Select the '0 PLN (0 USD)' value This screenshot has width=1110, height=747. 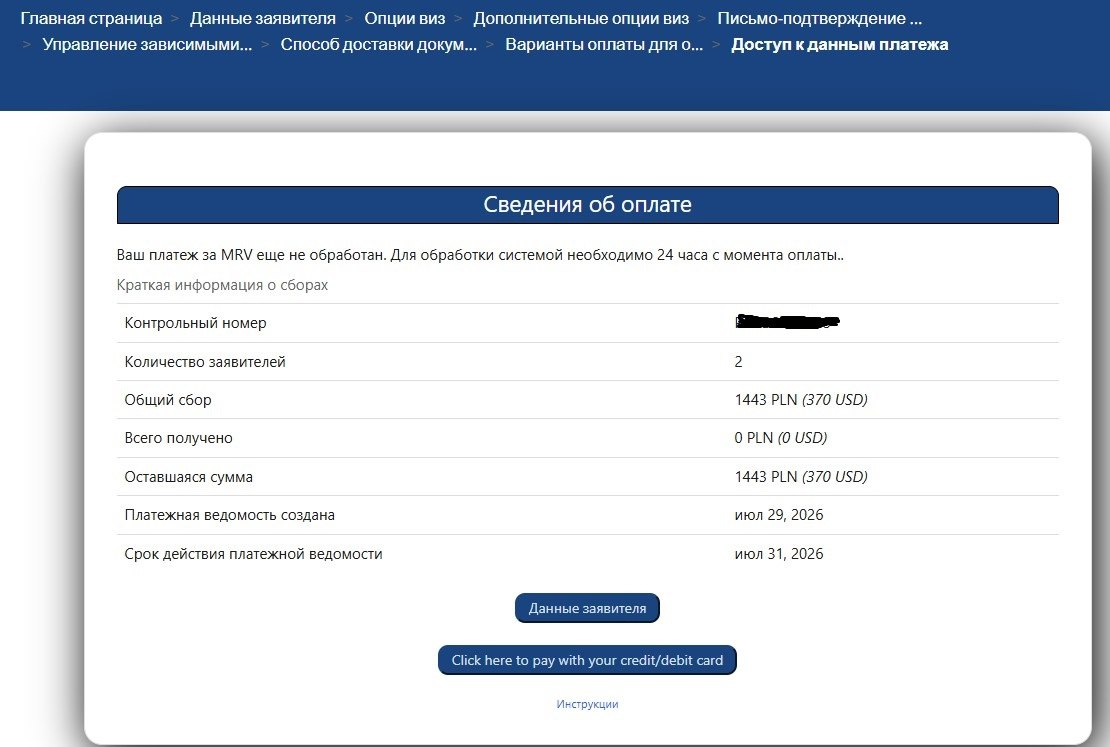click(x=780, y=438)
